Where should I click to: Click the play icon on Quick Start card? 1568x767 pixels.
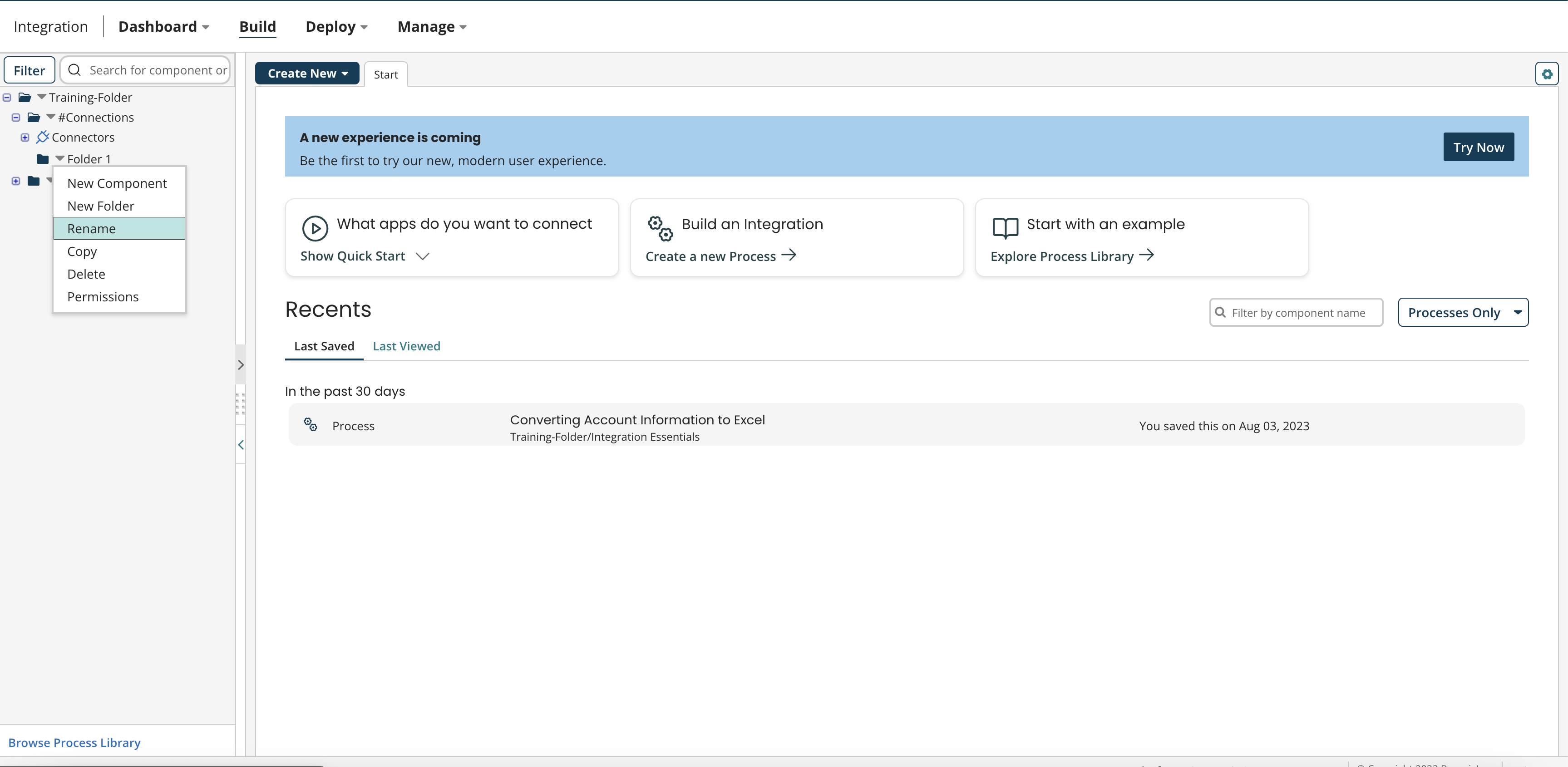coord(315,228)
